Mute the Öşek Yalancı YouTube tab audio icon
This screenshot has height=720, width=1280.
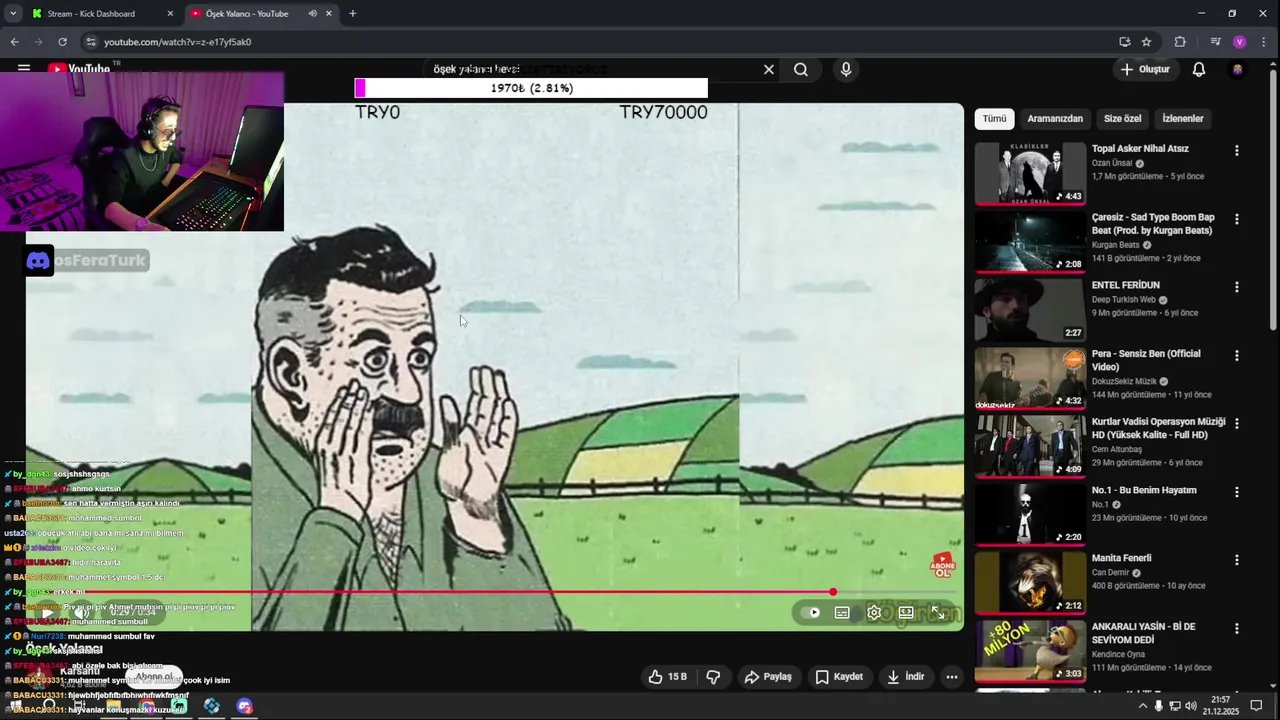coord(313,14)
